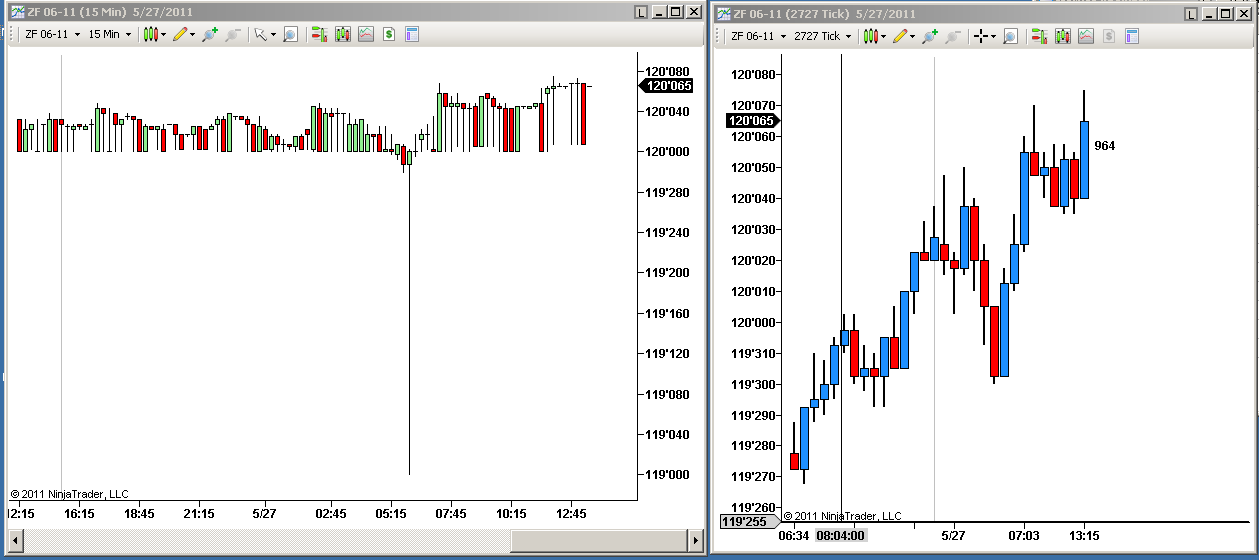
Task: Click the right arrow of the horizontal scrollbar
Action: (x=696, y=540)
